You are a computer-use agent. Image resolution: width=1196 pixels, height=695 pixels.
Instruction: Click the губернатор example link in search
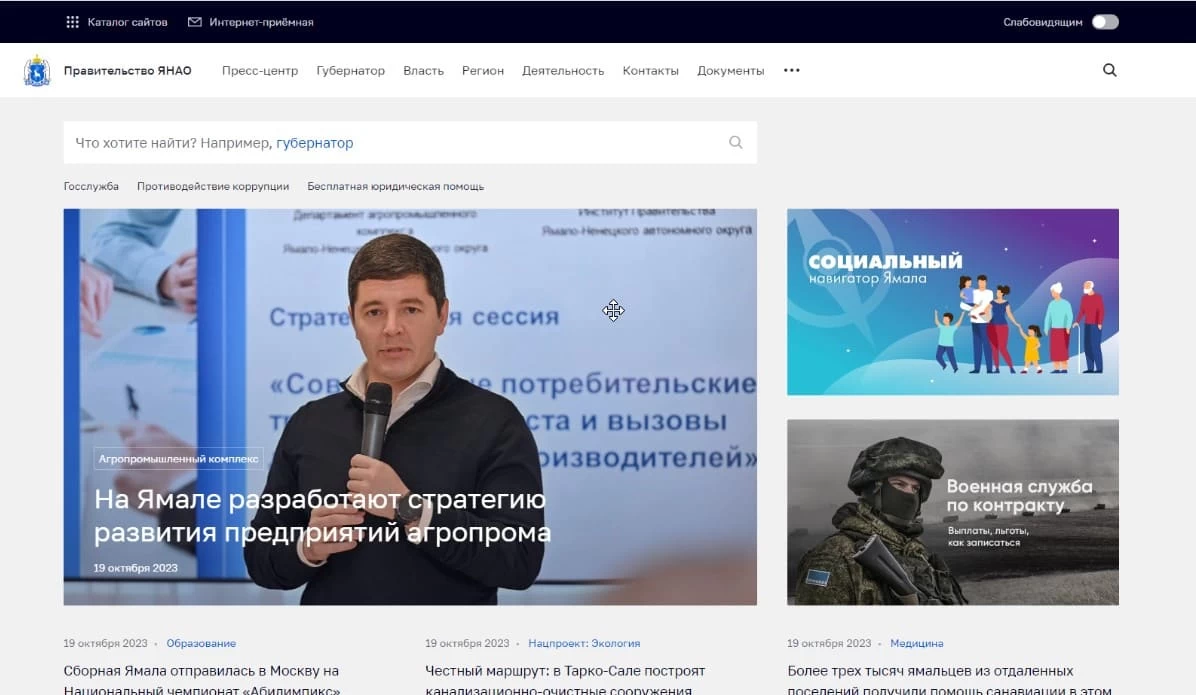click(315, 143)
